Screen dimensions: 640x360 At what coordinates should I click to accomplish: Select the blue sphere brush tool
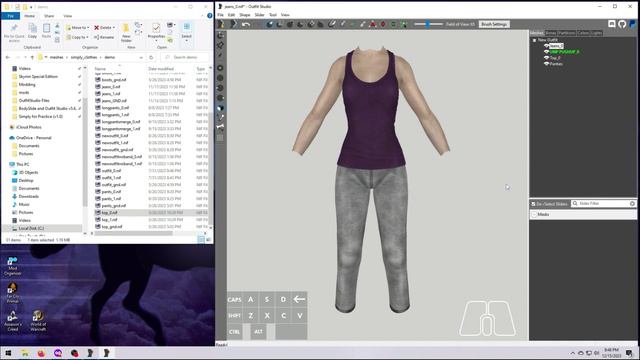(270, 24)
